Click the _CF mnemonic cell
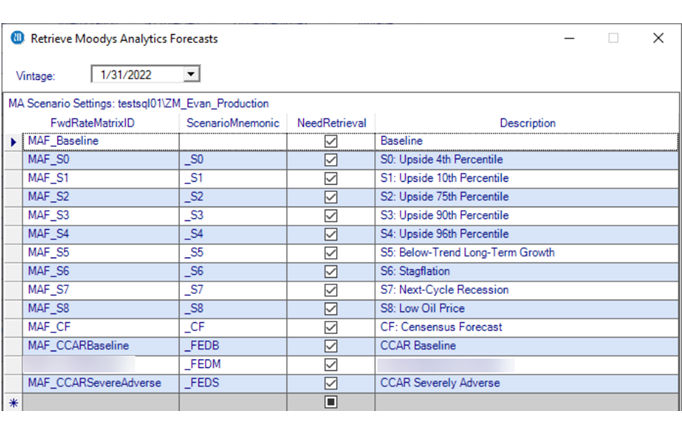Viewport: 682px width, 432px height. pyautogui.click(x=233, y=328)
